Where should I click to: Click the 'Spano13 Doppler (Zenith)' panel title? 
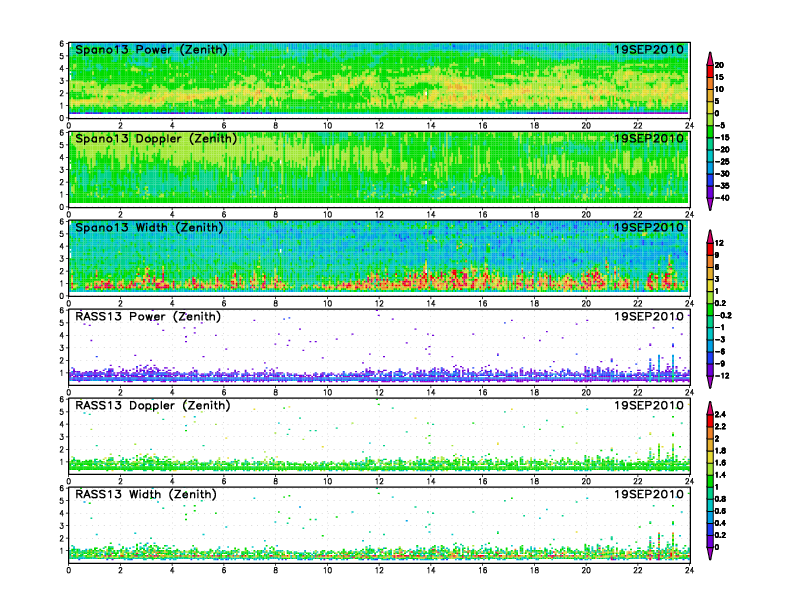pos(156,139)
